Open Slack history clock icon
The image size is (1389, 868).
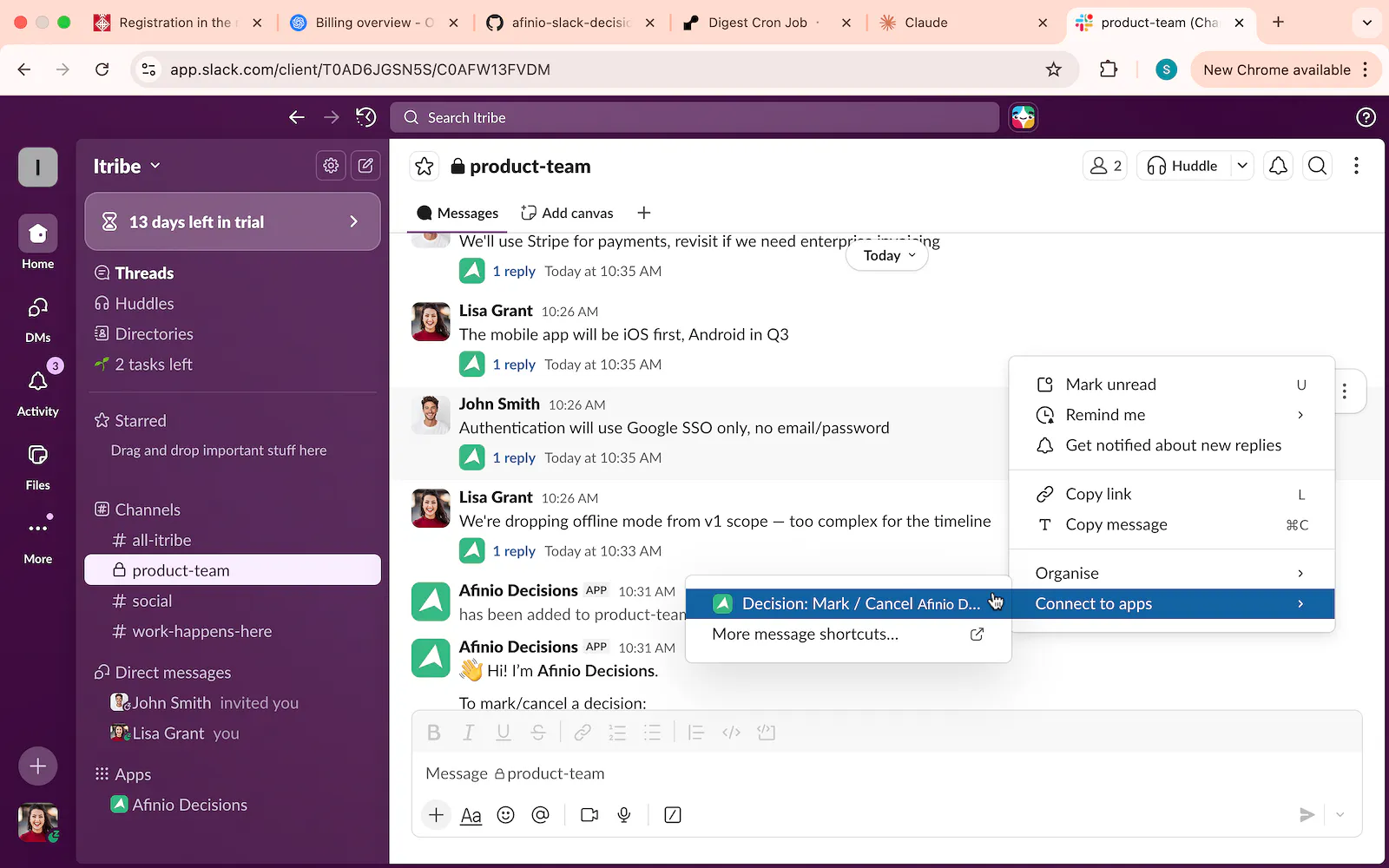coord(365,117)
